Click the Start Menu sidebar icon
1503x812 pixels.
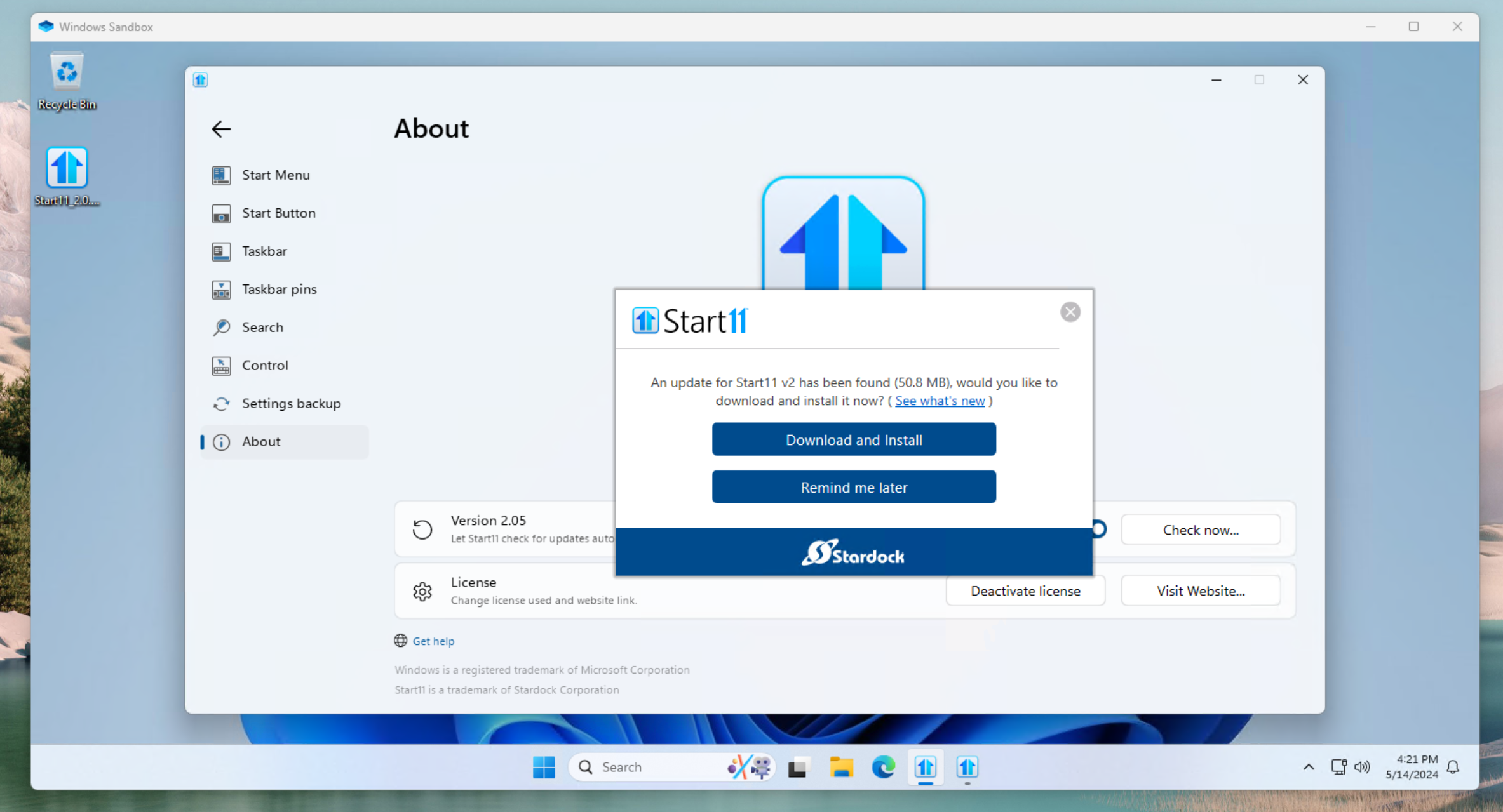pos(221,175)
